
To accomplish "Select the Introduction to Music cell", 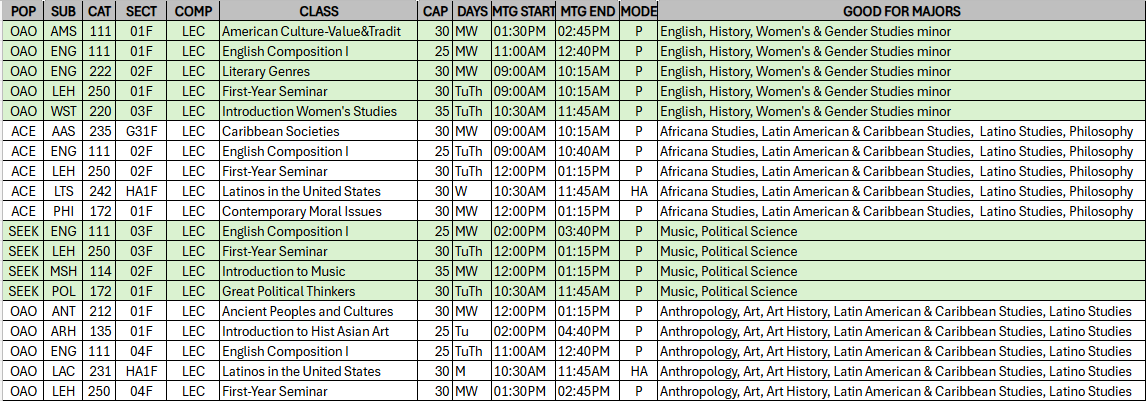I will (x=319, y=272).
